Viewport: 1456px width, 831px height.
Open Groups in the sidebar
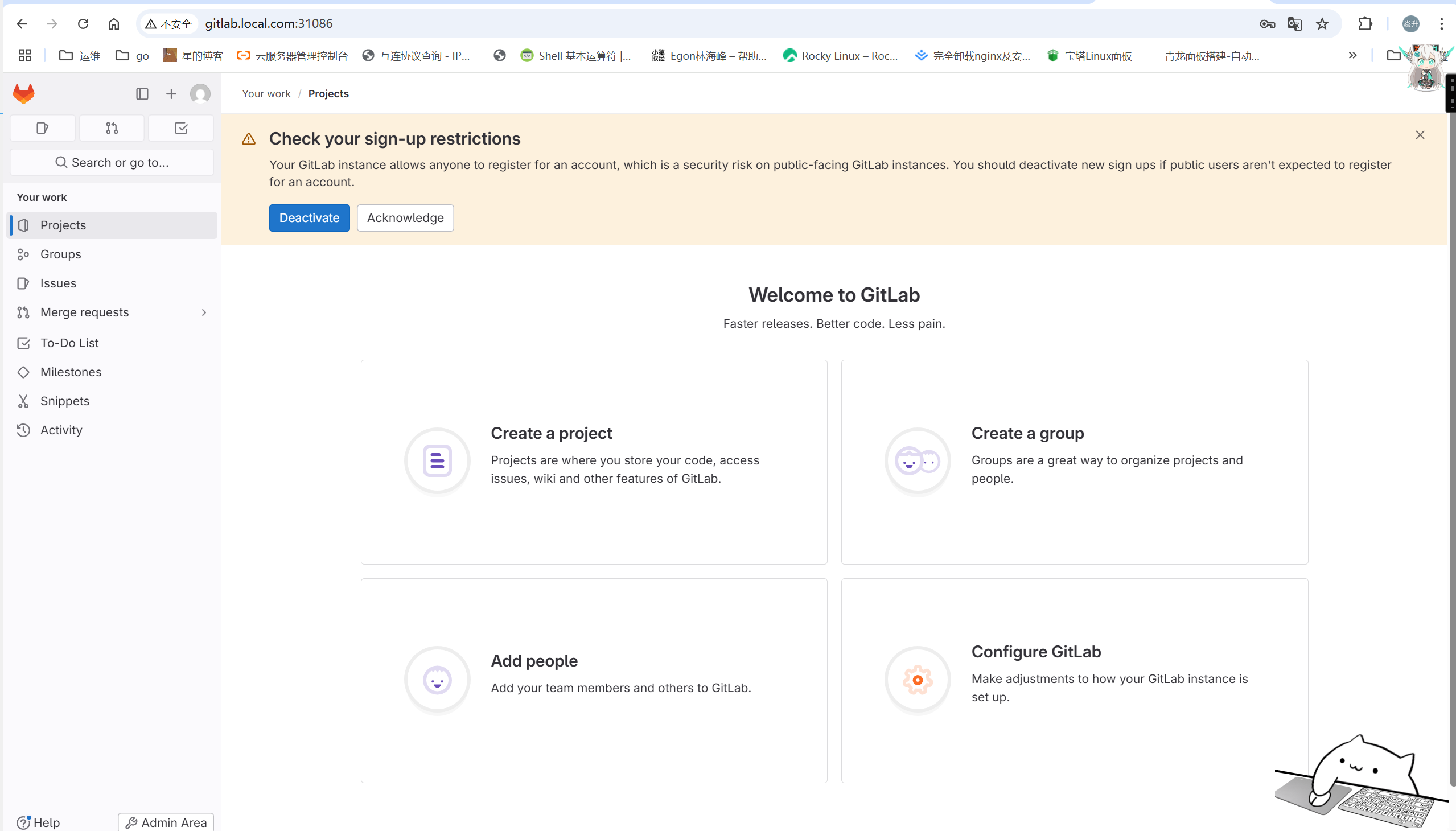point(113,254)
